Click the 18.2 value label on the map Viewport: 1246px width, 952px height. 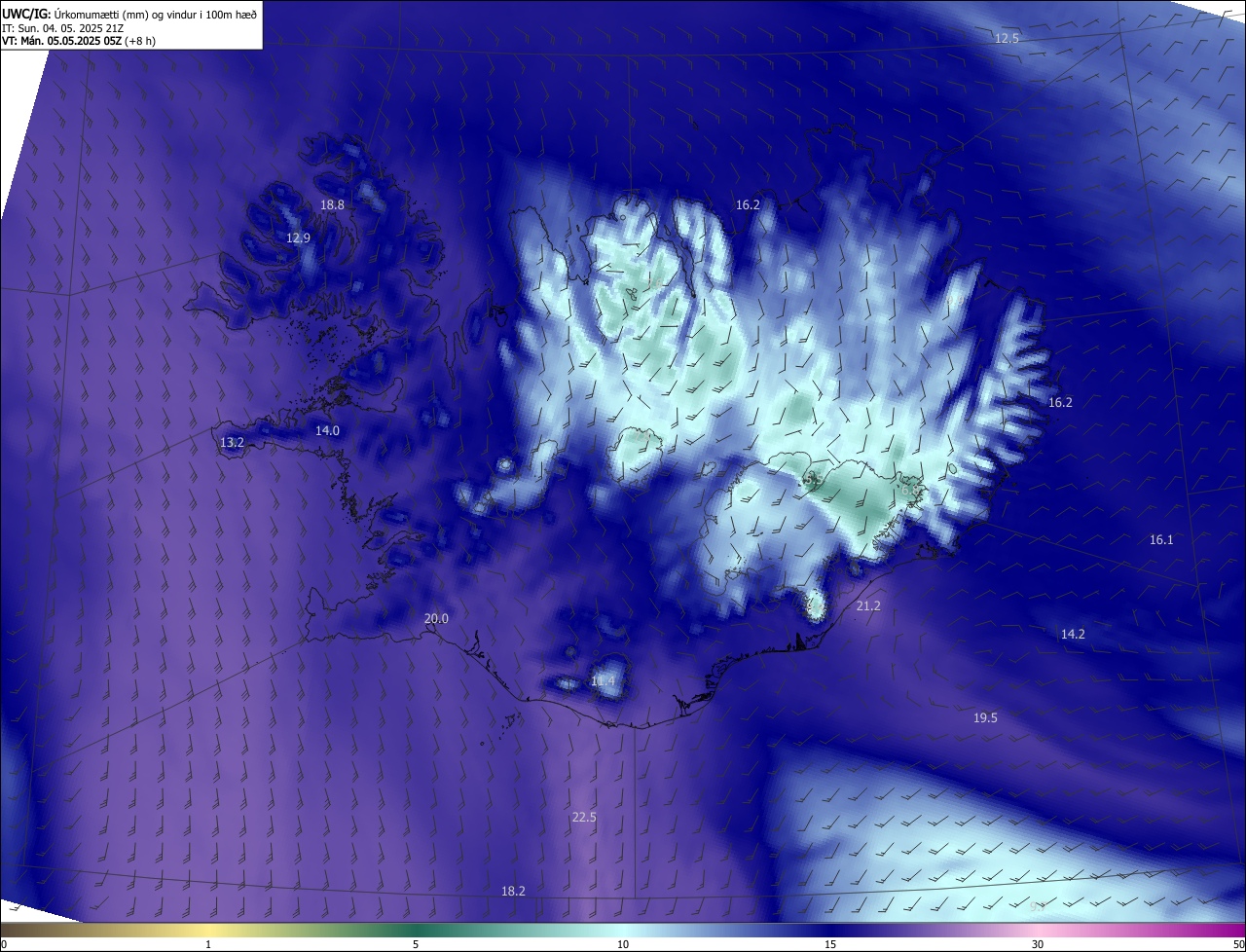pos(513,891)
